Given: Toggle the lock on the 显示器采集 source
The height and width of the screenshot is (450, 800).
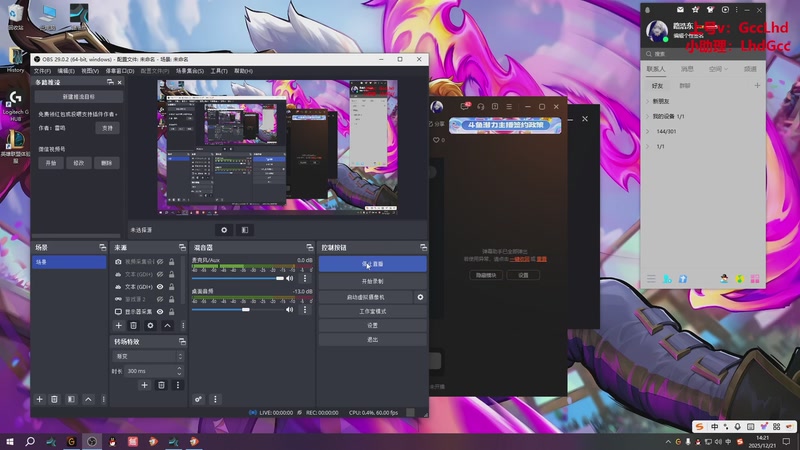Looking at the screenshot, I should pos(171,311).
